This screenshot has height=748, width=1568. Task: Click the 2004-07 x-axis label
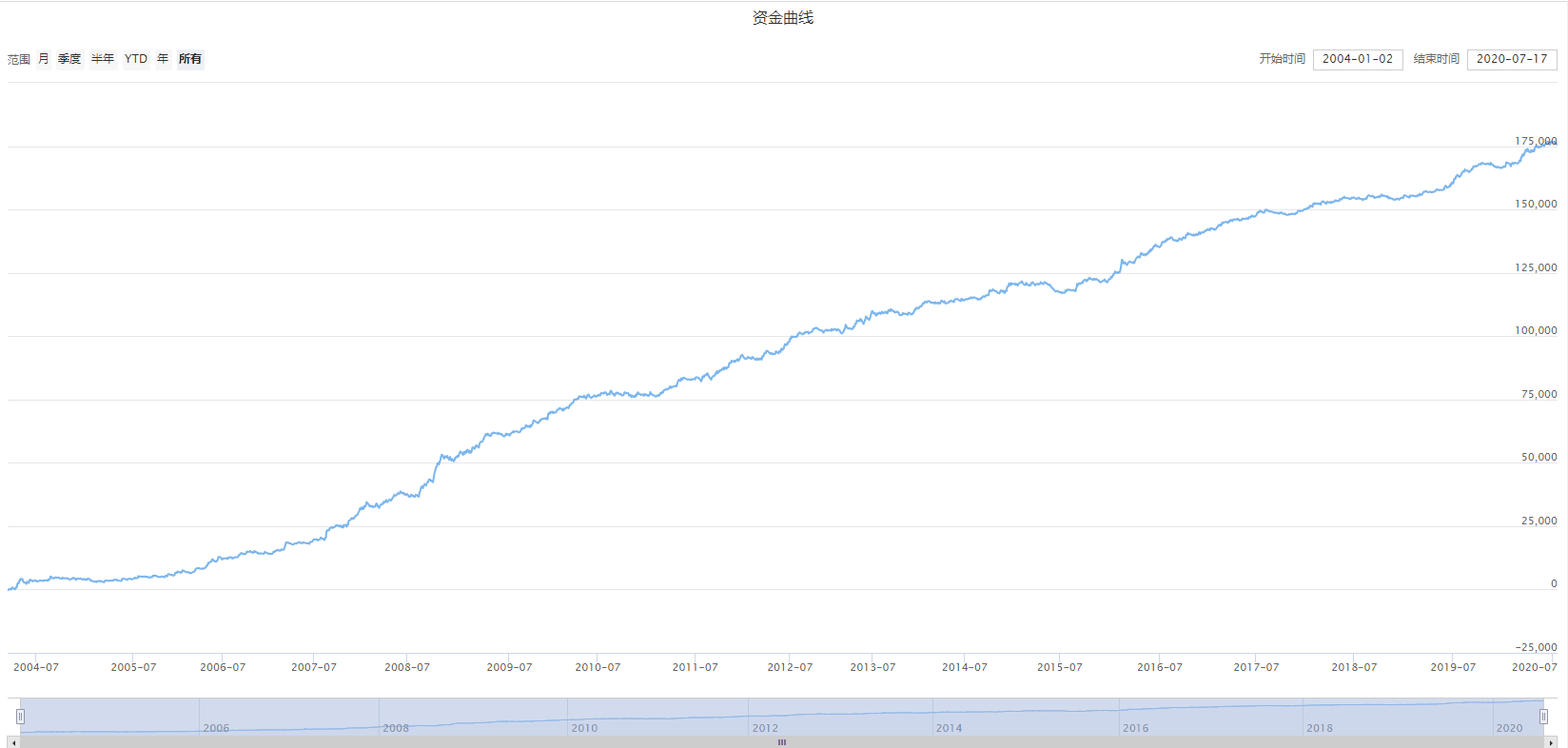tap(36, 667)
